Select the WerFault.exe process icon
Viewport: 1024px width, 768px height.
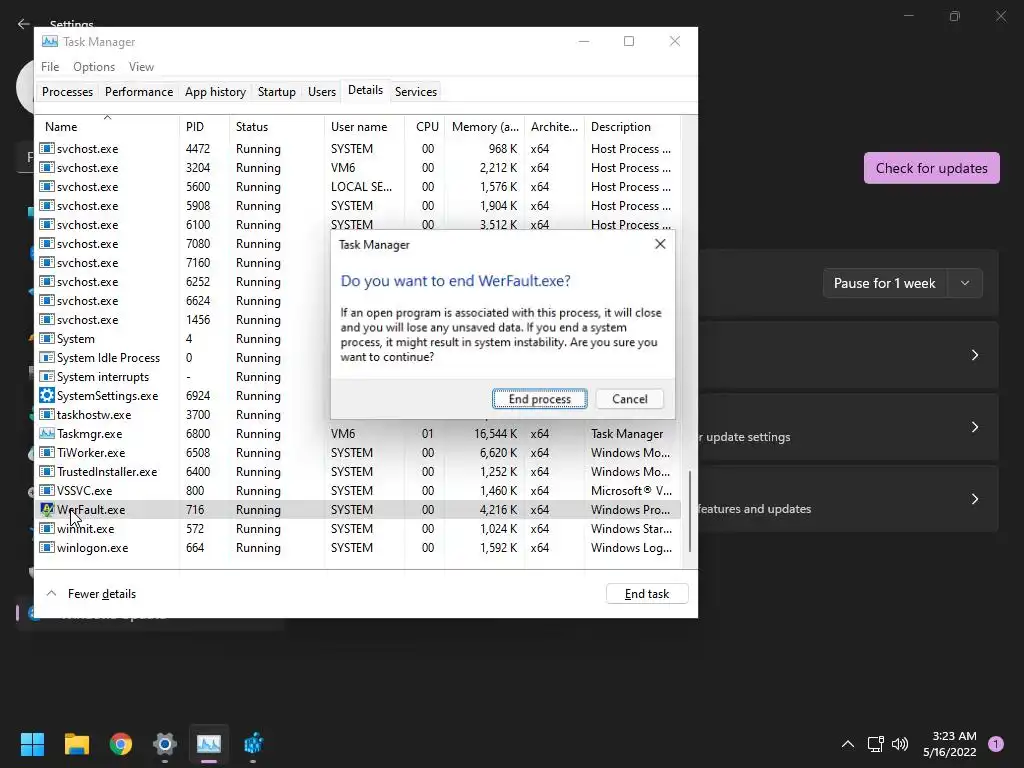coord(46,509)
